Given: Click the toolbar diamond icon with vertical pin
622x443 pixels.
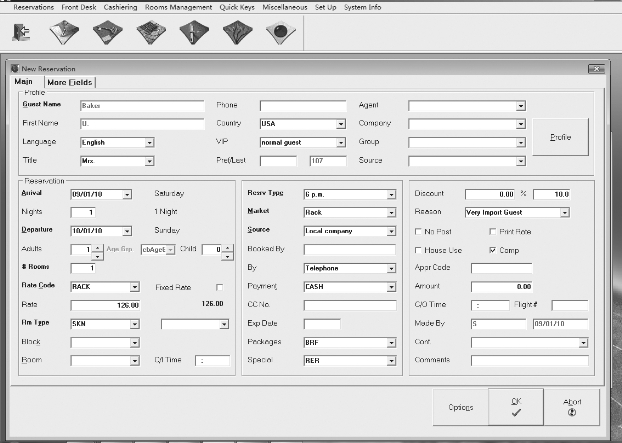Looking at the screenshot, I should pyautogui.click(x=193, y=32).
